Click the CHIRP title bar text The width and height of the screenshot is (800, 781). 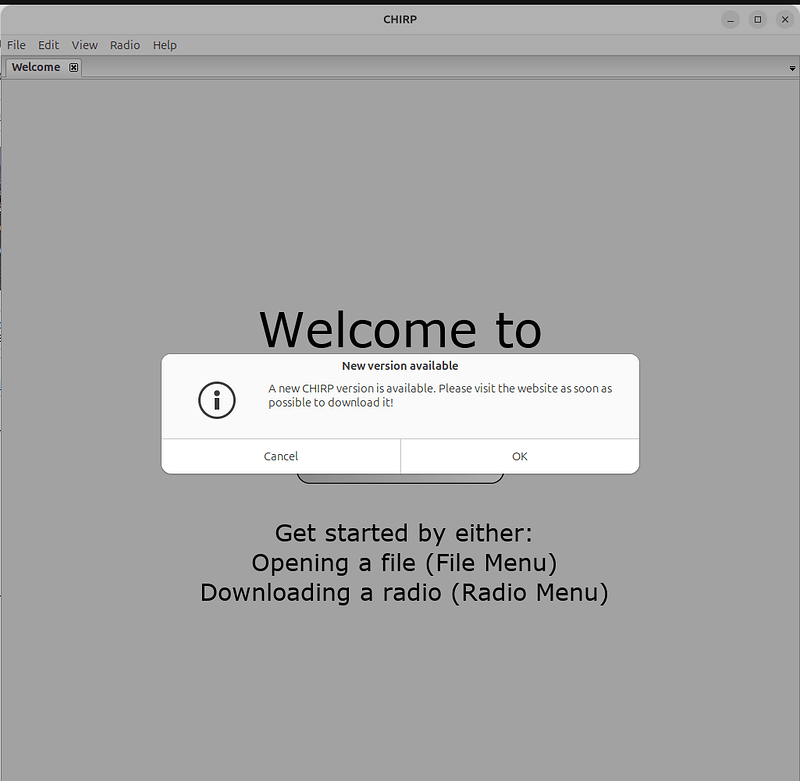[400, 19]
